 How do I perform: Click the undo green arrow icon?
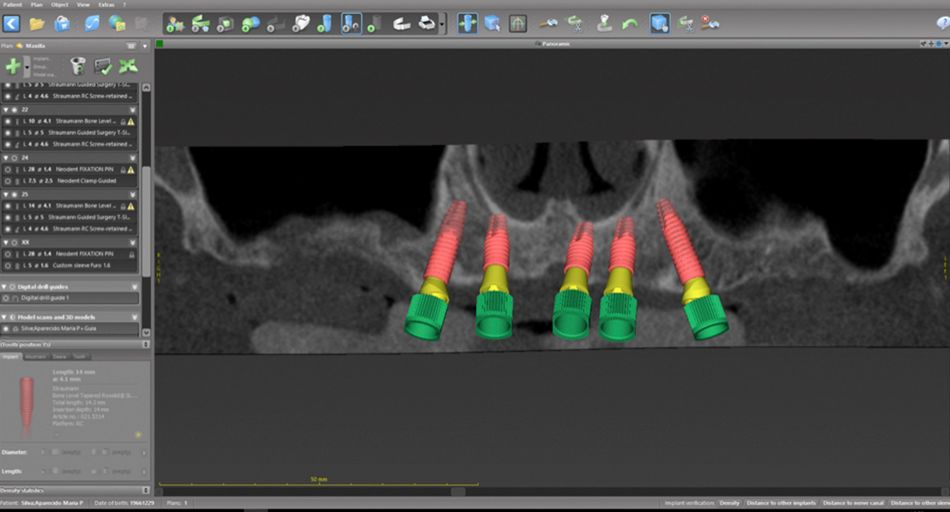(629, 25)
